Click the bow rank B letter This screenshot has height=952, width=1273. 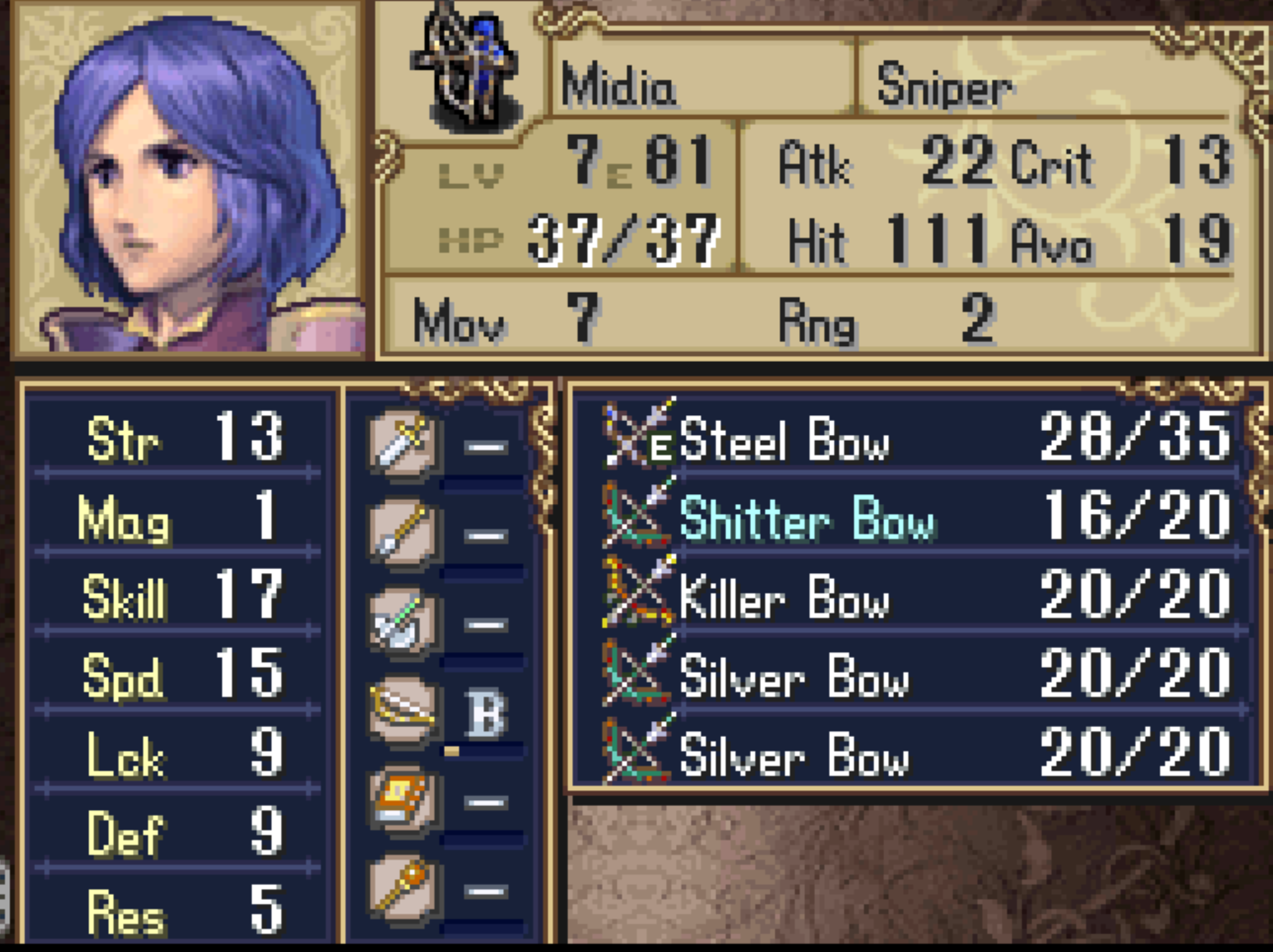(x=486, y=713)
